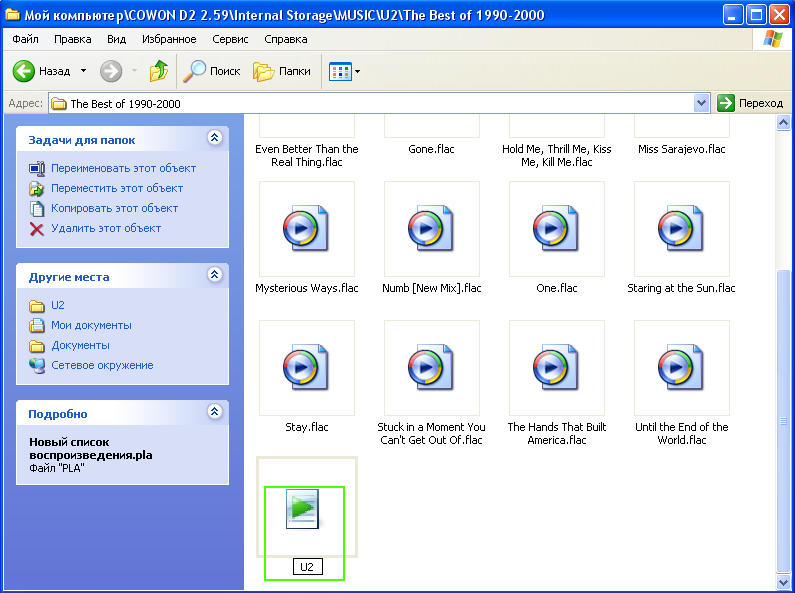Select Numb [New Mix].flac media icon
The width and height of the screenshot is (795, 593).
point(431,229)
